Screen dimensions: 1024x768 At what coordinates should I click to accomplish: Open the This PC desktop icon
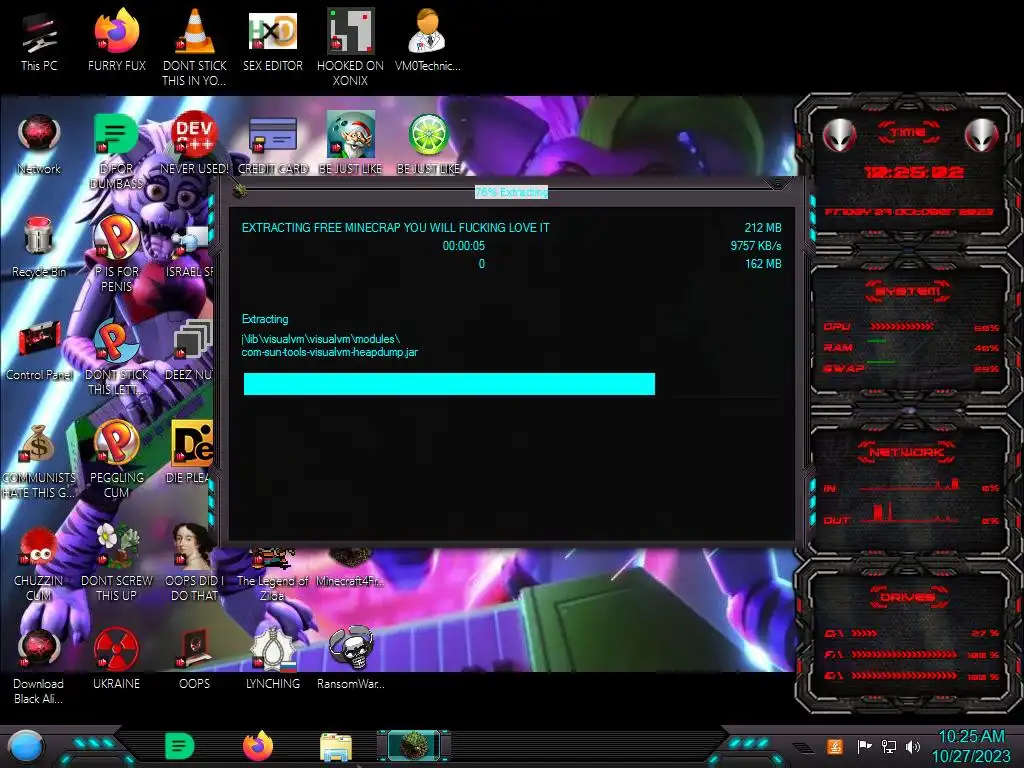(39, 41)
